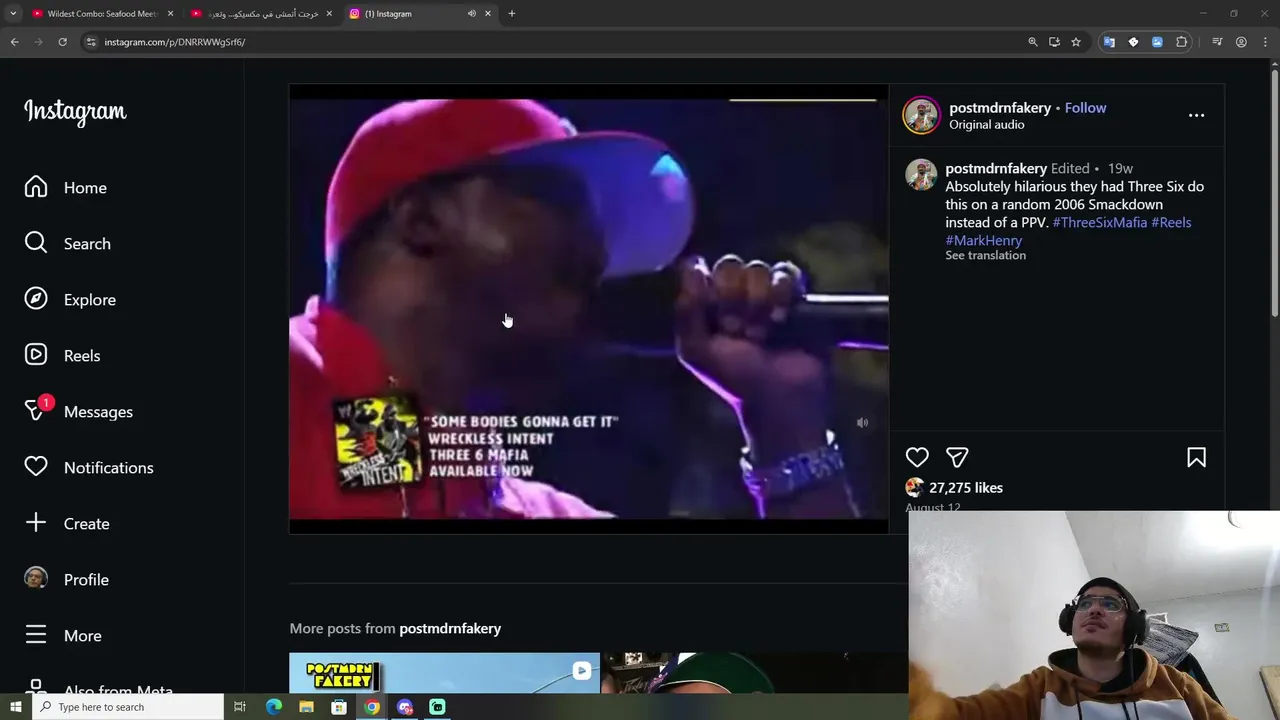
Task: Click the green robot app on the taskbar
Action: pos(437,707)
